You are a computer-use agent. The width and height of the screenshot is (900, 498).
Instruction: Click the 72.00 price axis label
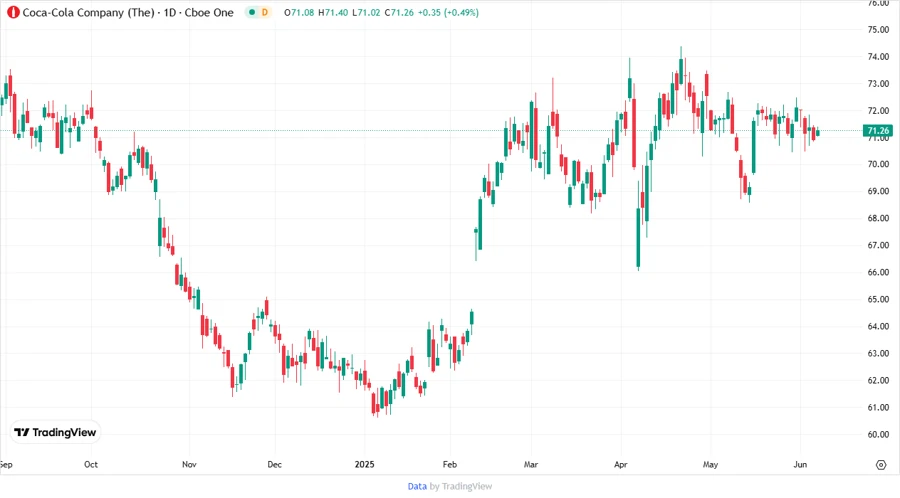pos(878,111)
